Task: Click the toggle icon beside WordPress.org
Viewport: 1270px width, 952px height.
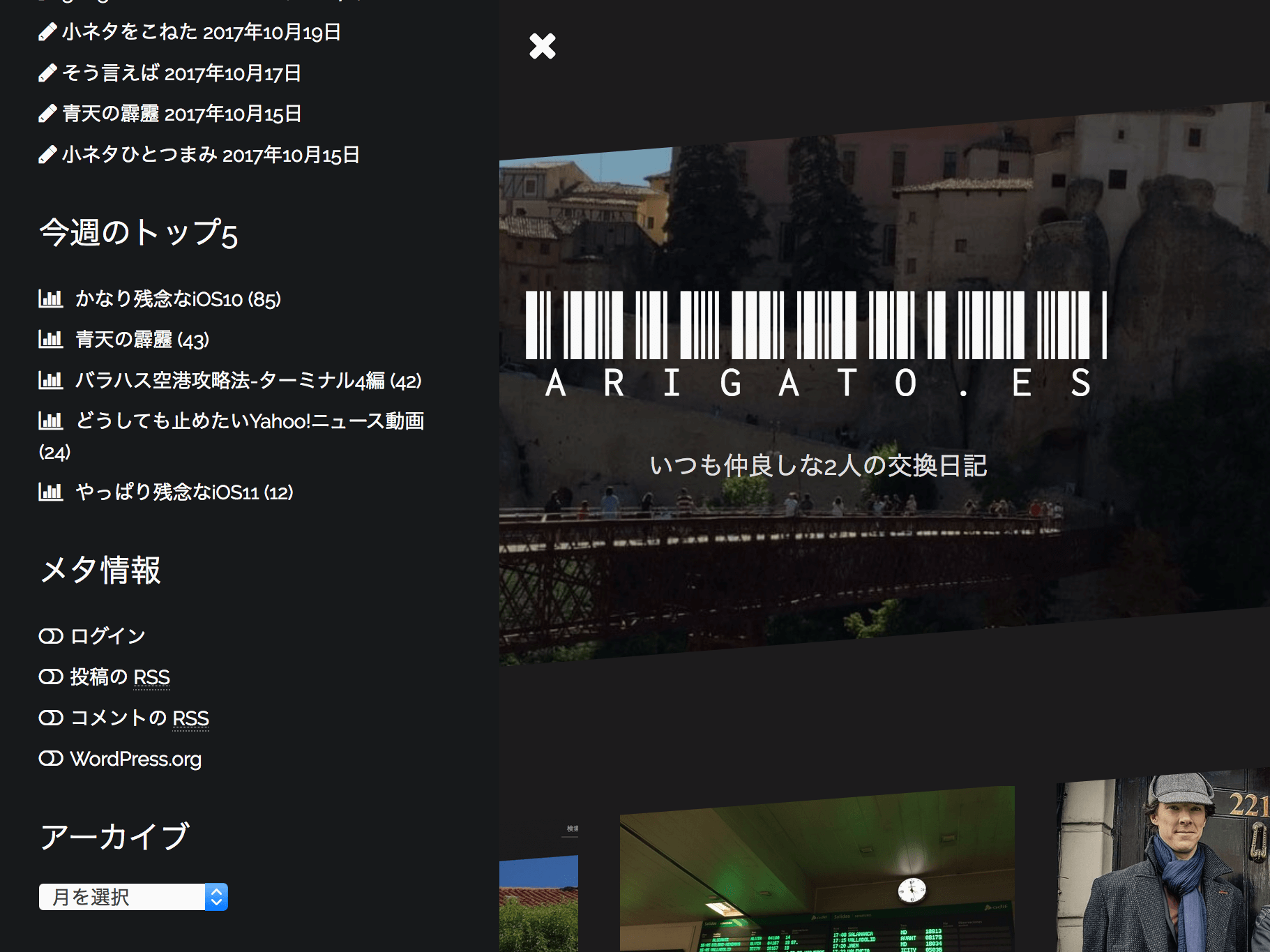Action: coord(51,759)
